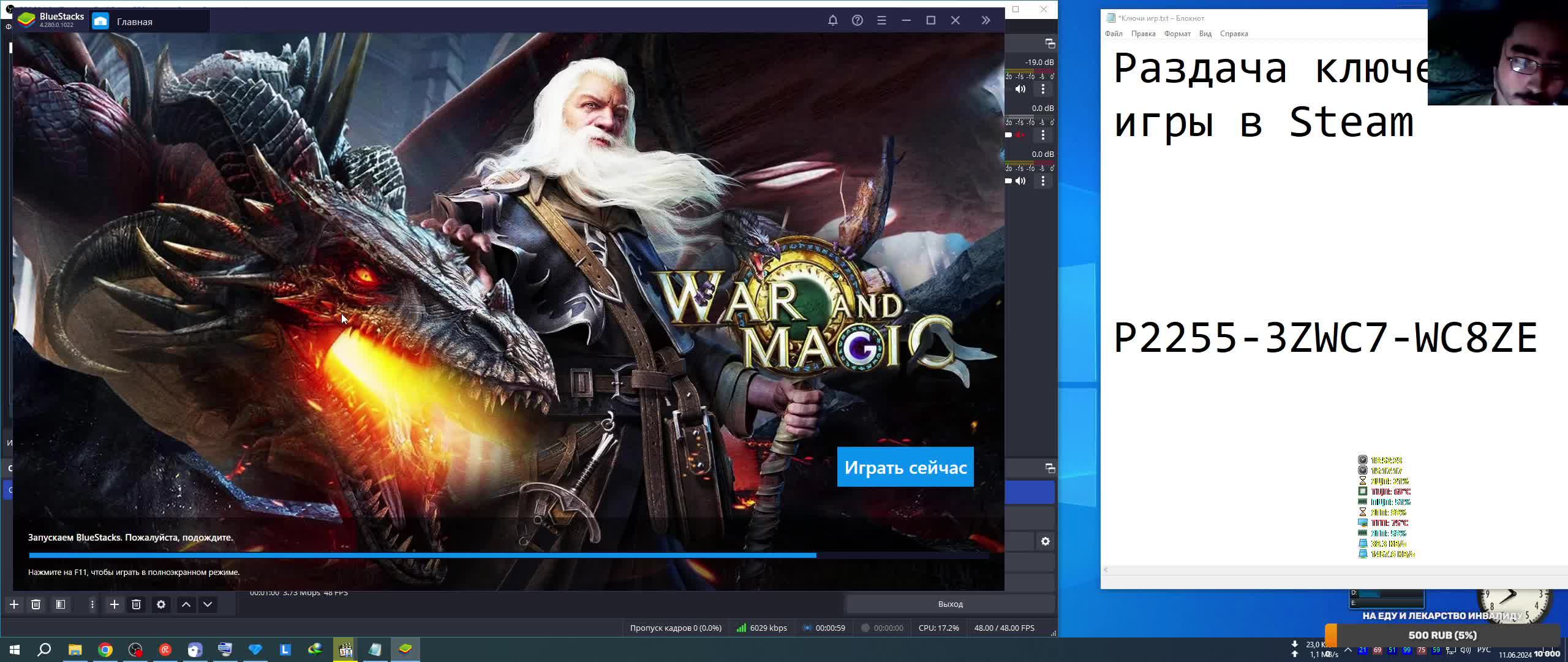Click the BlueStacks loading progress bar
The image size is (1568, 662).
508,555
